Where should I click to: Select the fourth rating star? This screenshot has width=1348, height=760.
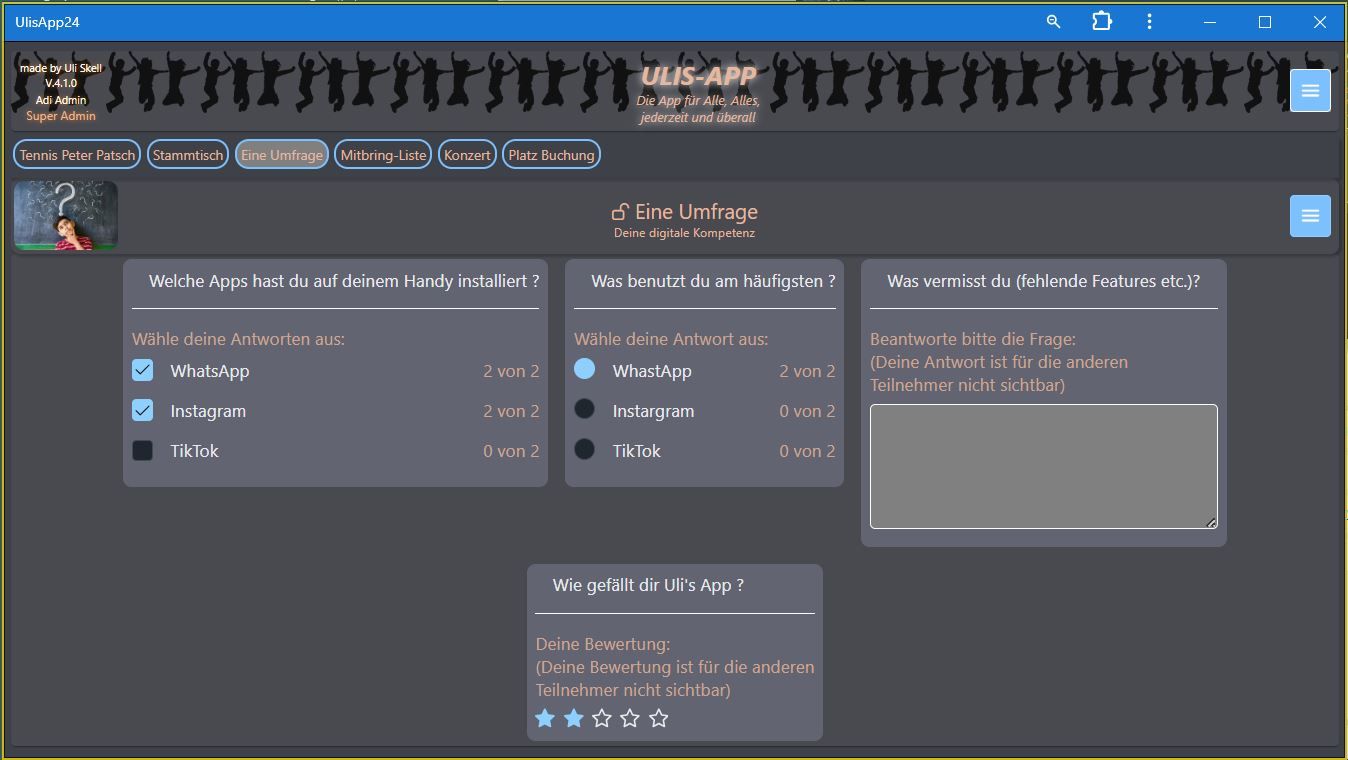(630, 718)
